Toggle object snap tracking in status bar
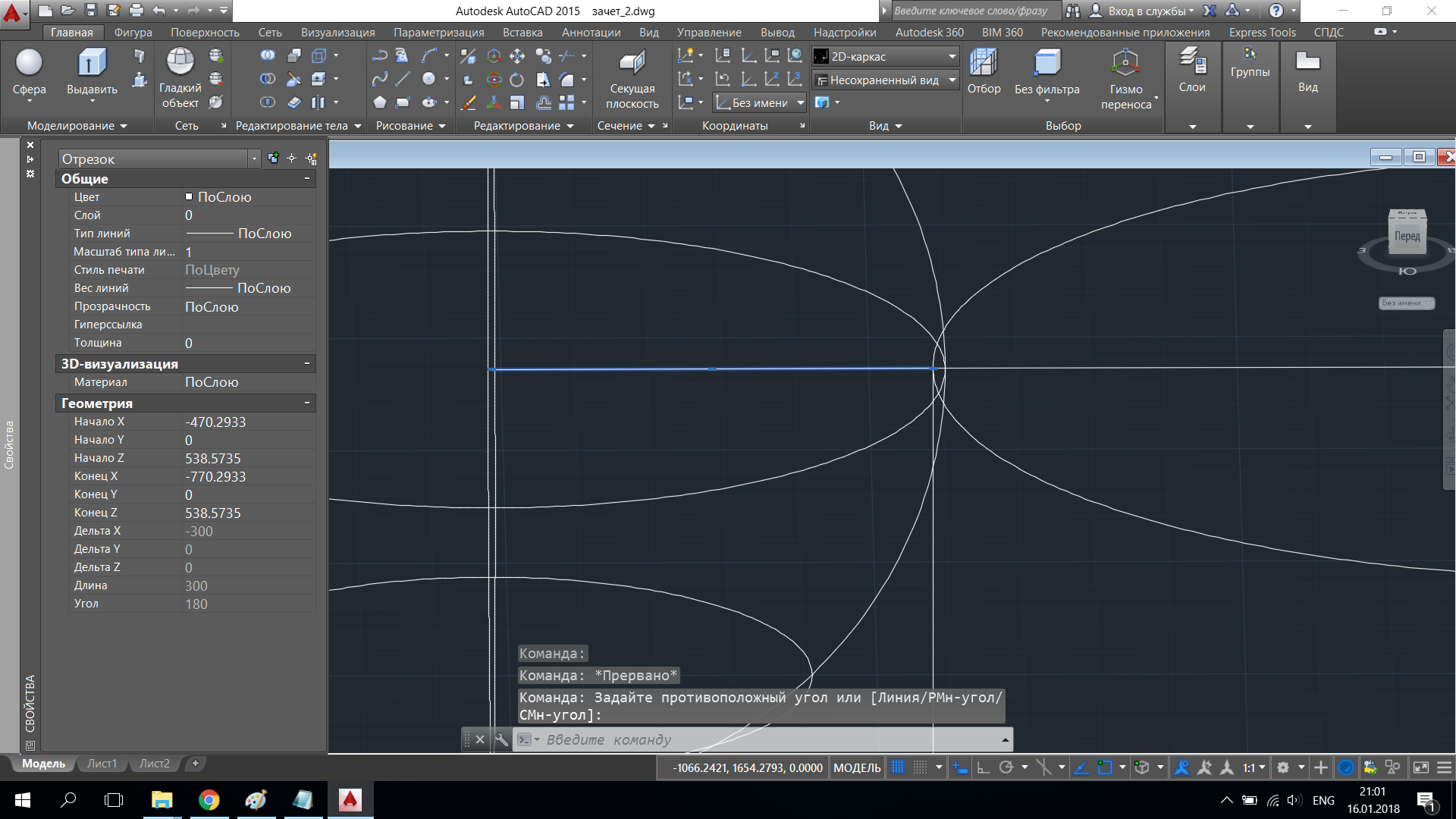 point(1081,767)
